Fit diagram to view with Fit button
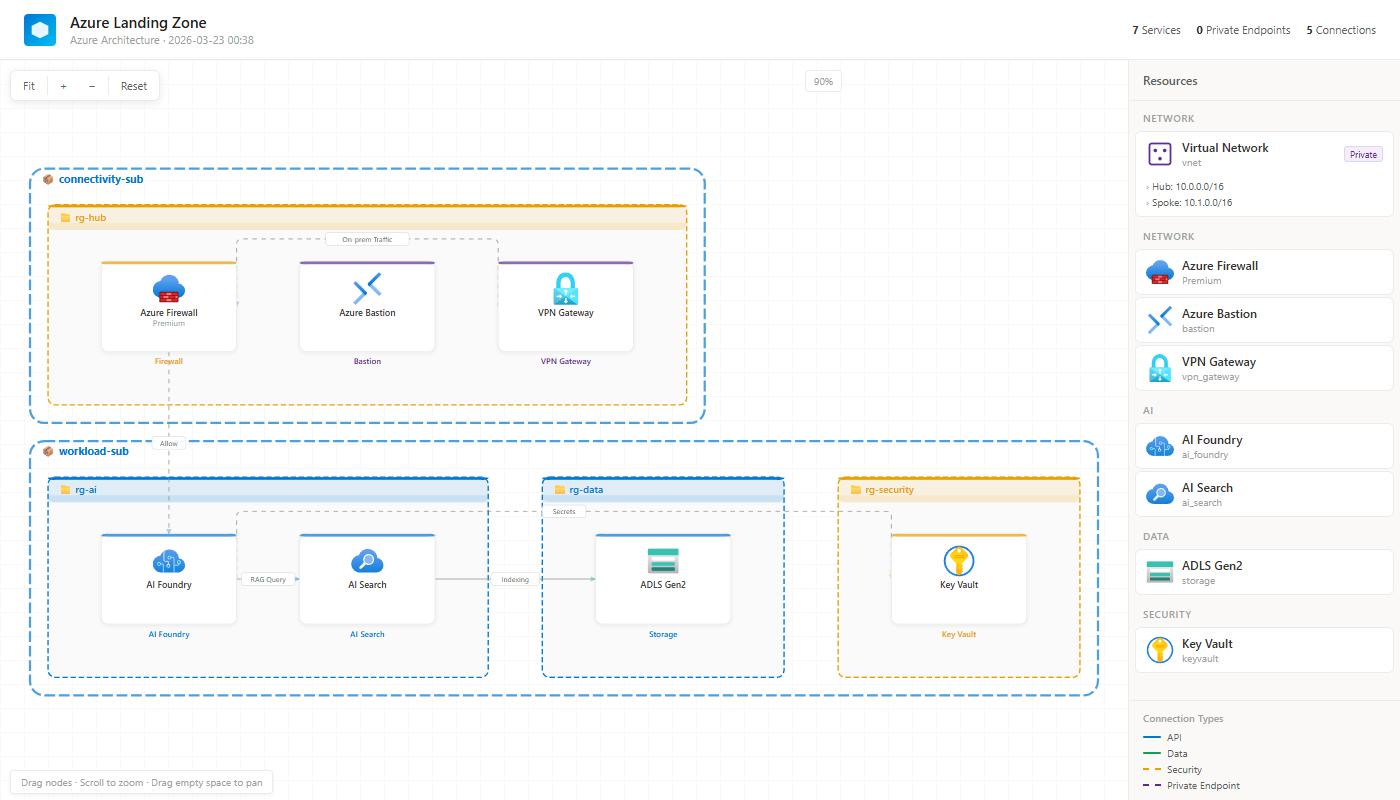Viewport: 1400px width, 800px height. pyautogui.click(x=29, y=86)
